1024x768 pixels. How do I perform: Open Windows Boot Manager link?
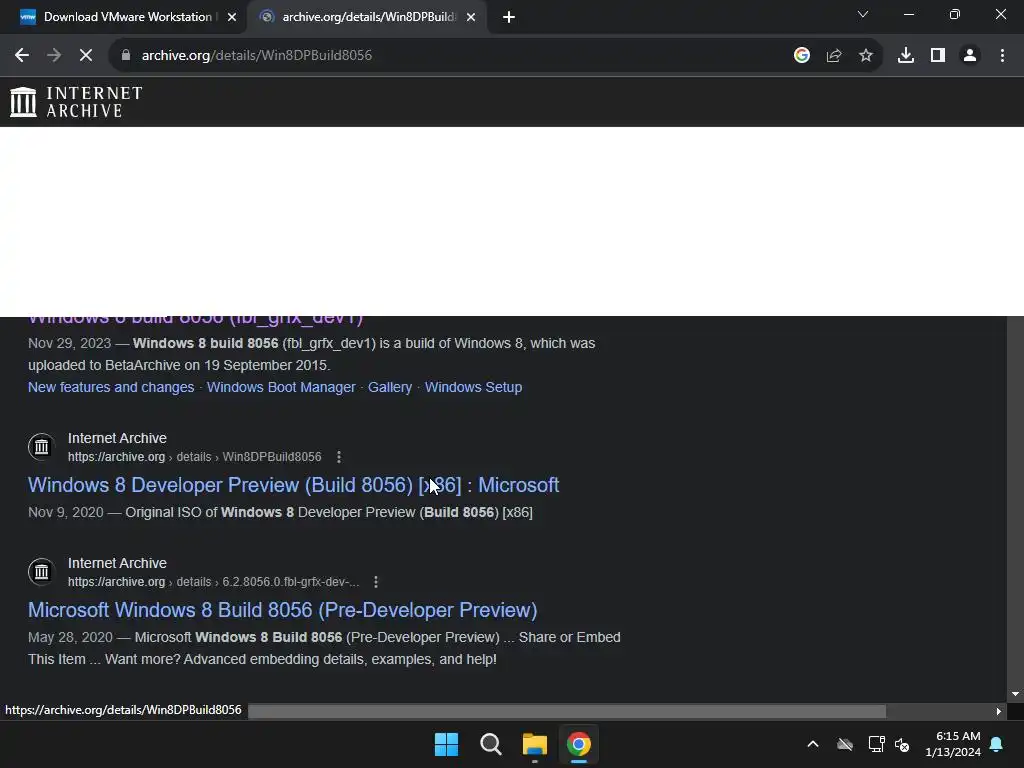click(281, 387)
